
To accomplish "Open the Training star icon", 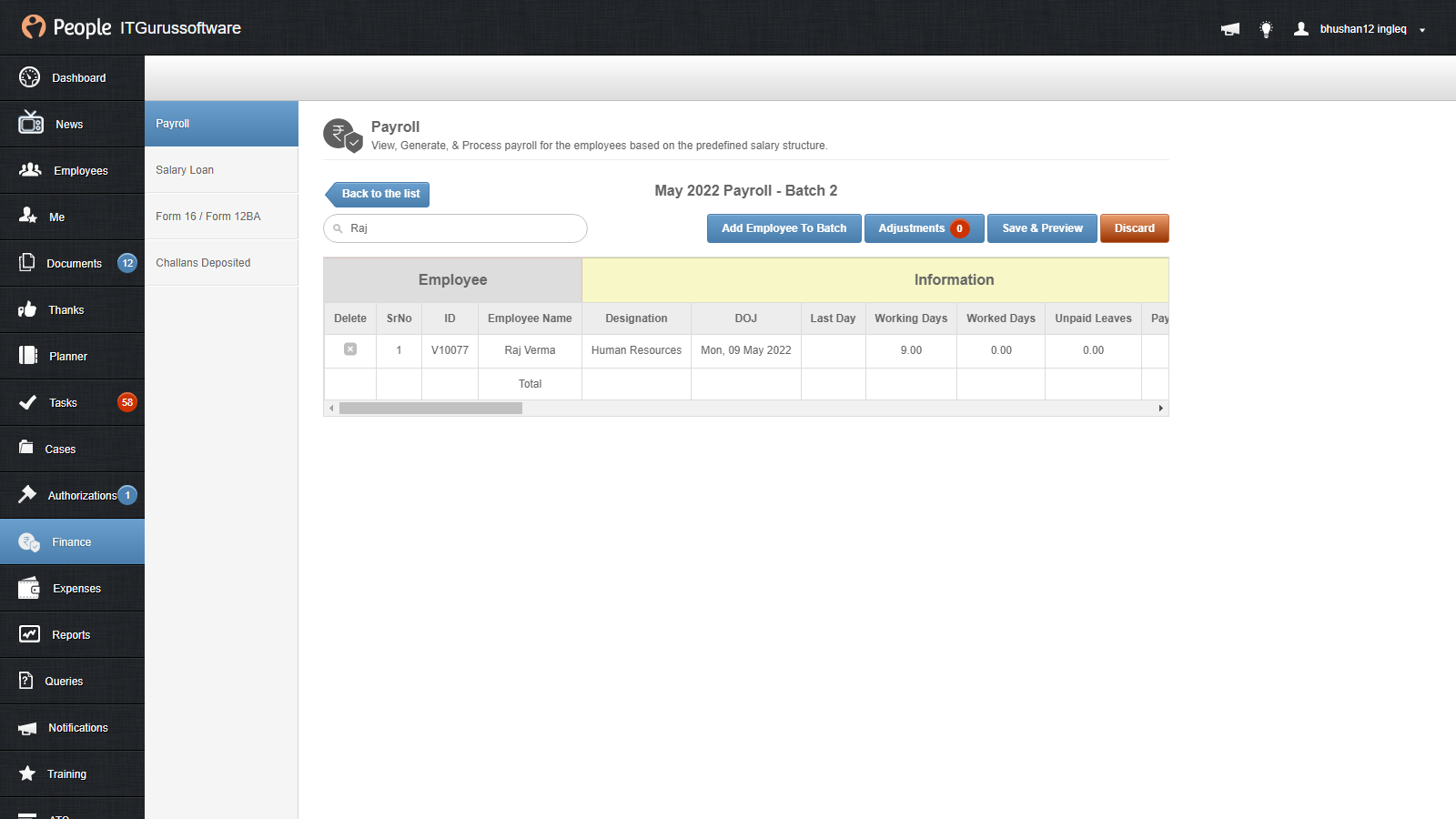I will click(27, 773).
